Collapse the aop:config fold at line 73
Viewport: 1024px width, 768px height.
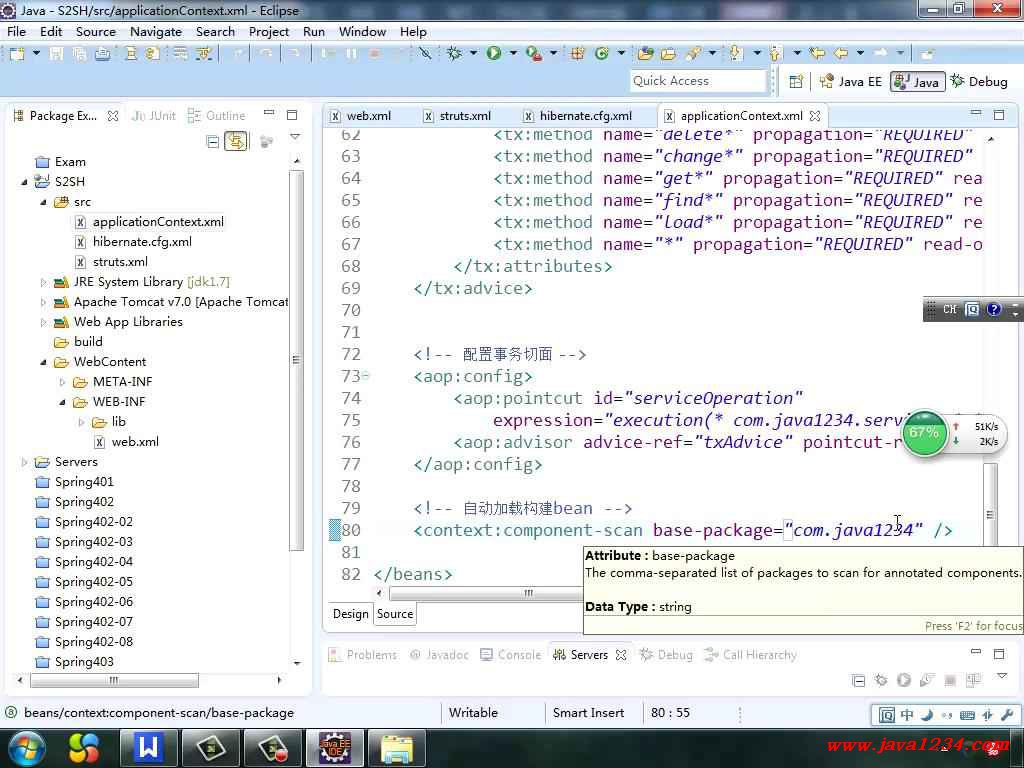366,376
